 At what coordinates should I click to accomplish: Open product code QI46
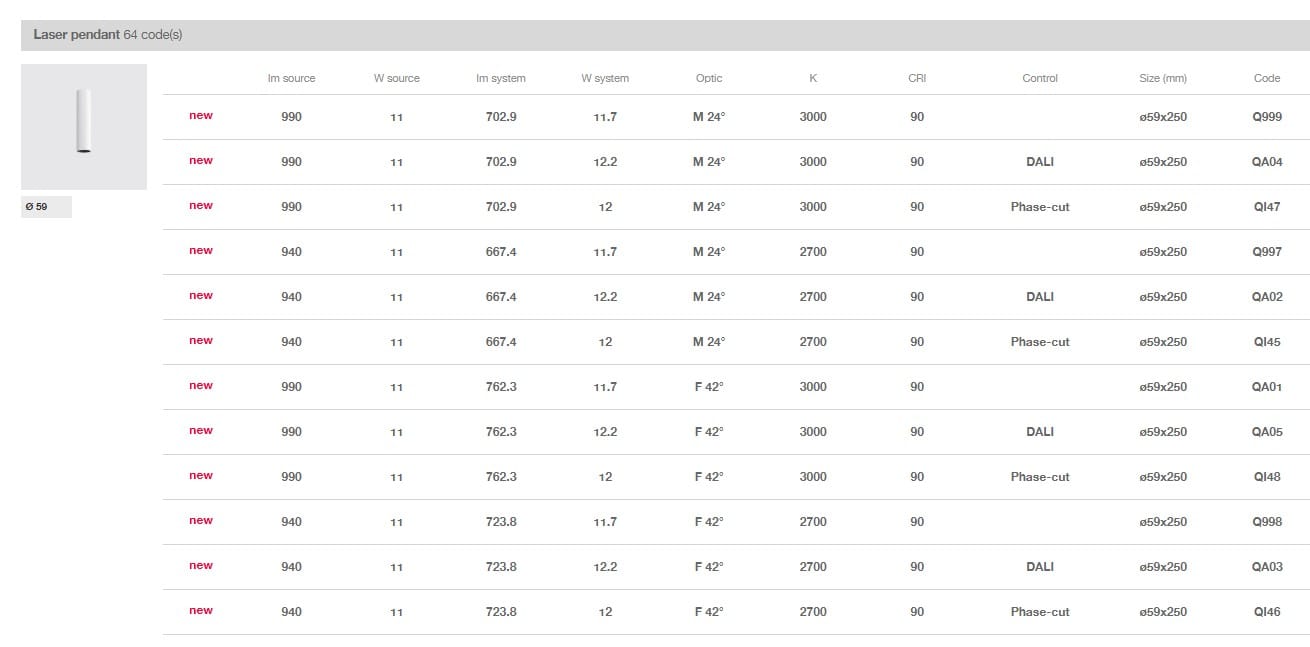pyautogui.click(x=1266, y=612)
